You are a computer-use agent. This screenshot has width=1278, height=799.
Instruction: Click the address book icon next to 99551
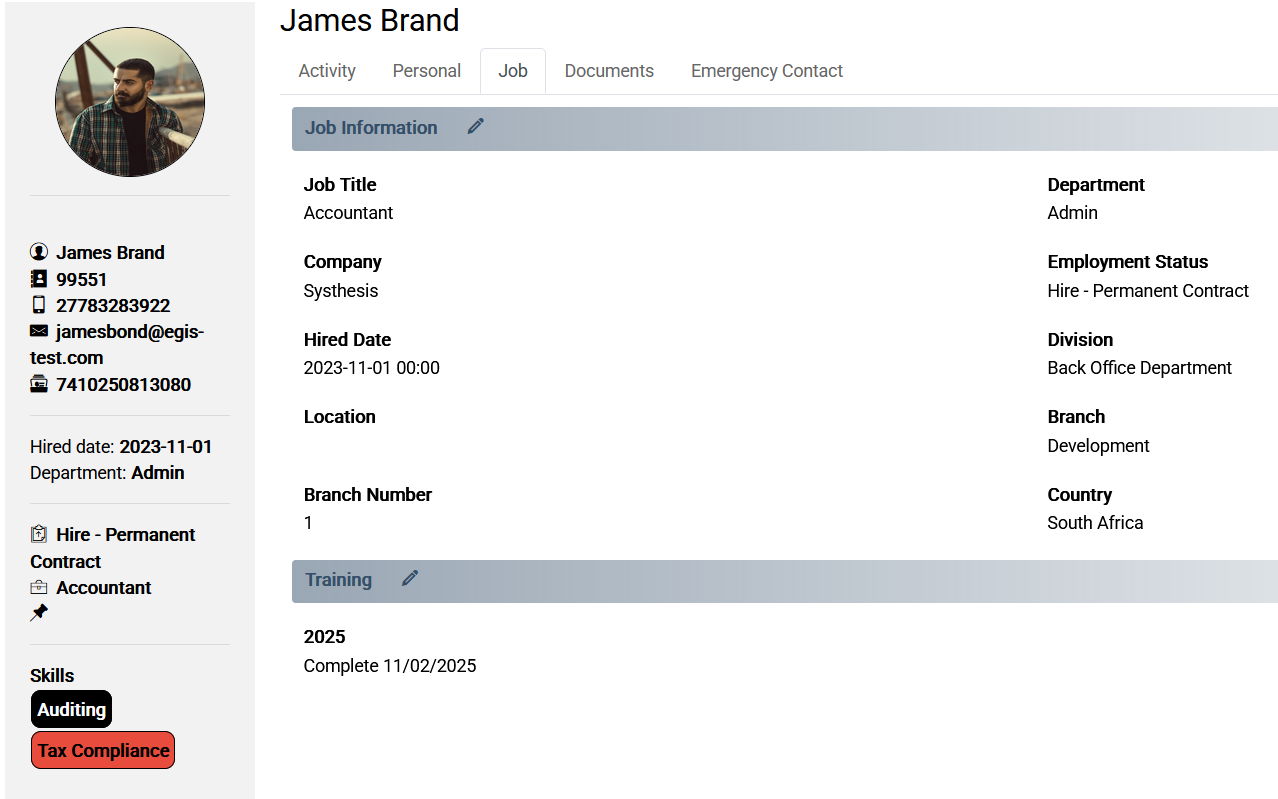coord(39,279)
